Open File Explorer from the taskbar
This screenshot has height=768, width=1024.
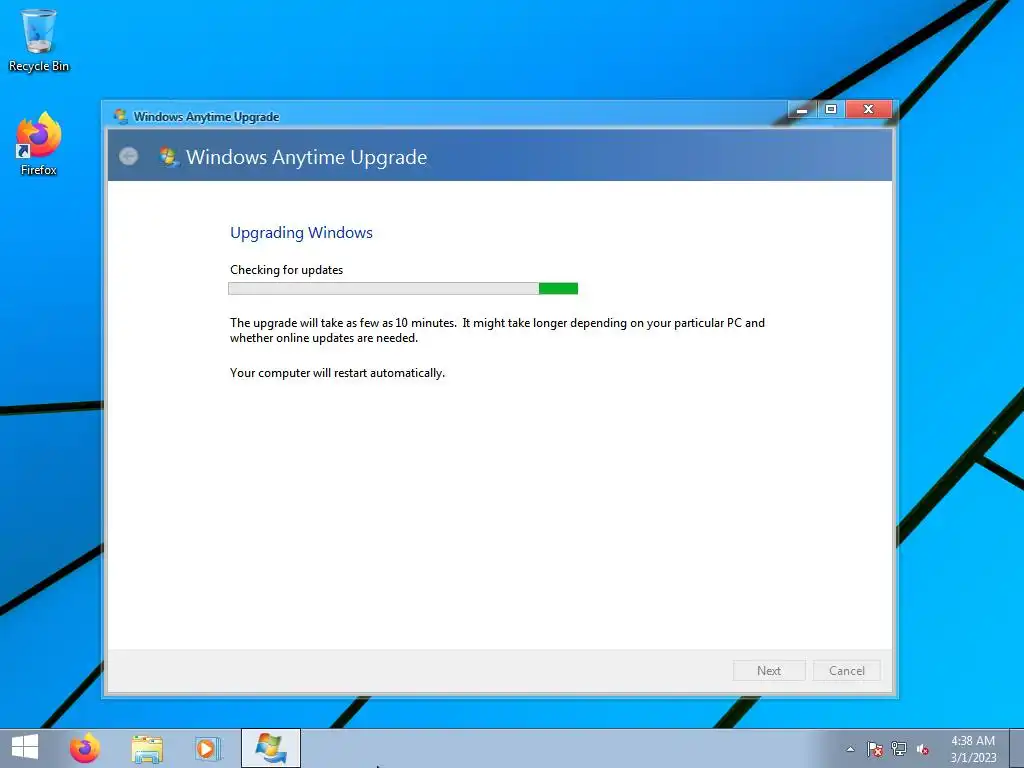coord(147,748)
